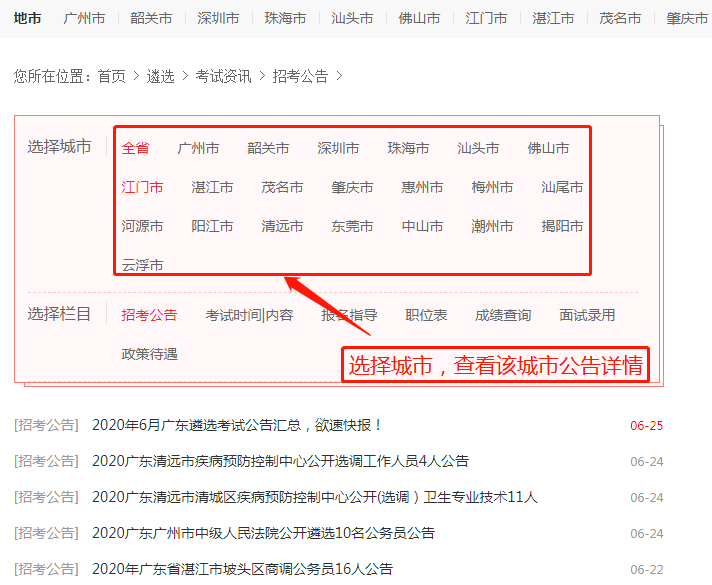Click the 选择栏目 label

tap(59, 314)
